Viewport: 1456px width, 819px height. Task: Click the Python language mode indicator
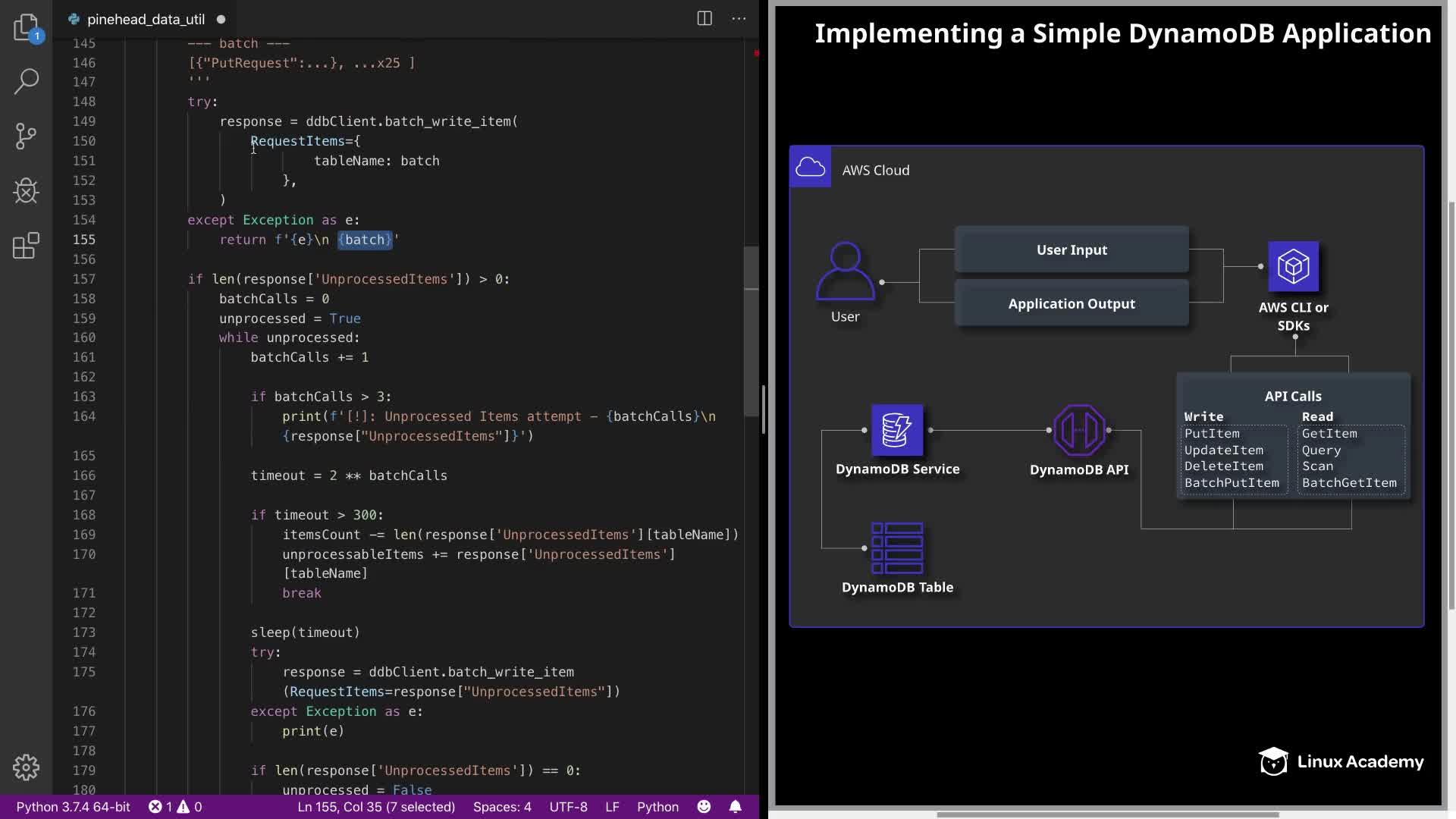click(657, 807)
